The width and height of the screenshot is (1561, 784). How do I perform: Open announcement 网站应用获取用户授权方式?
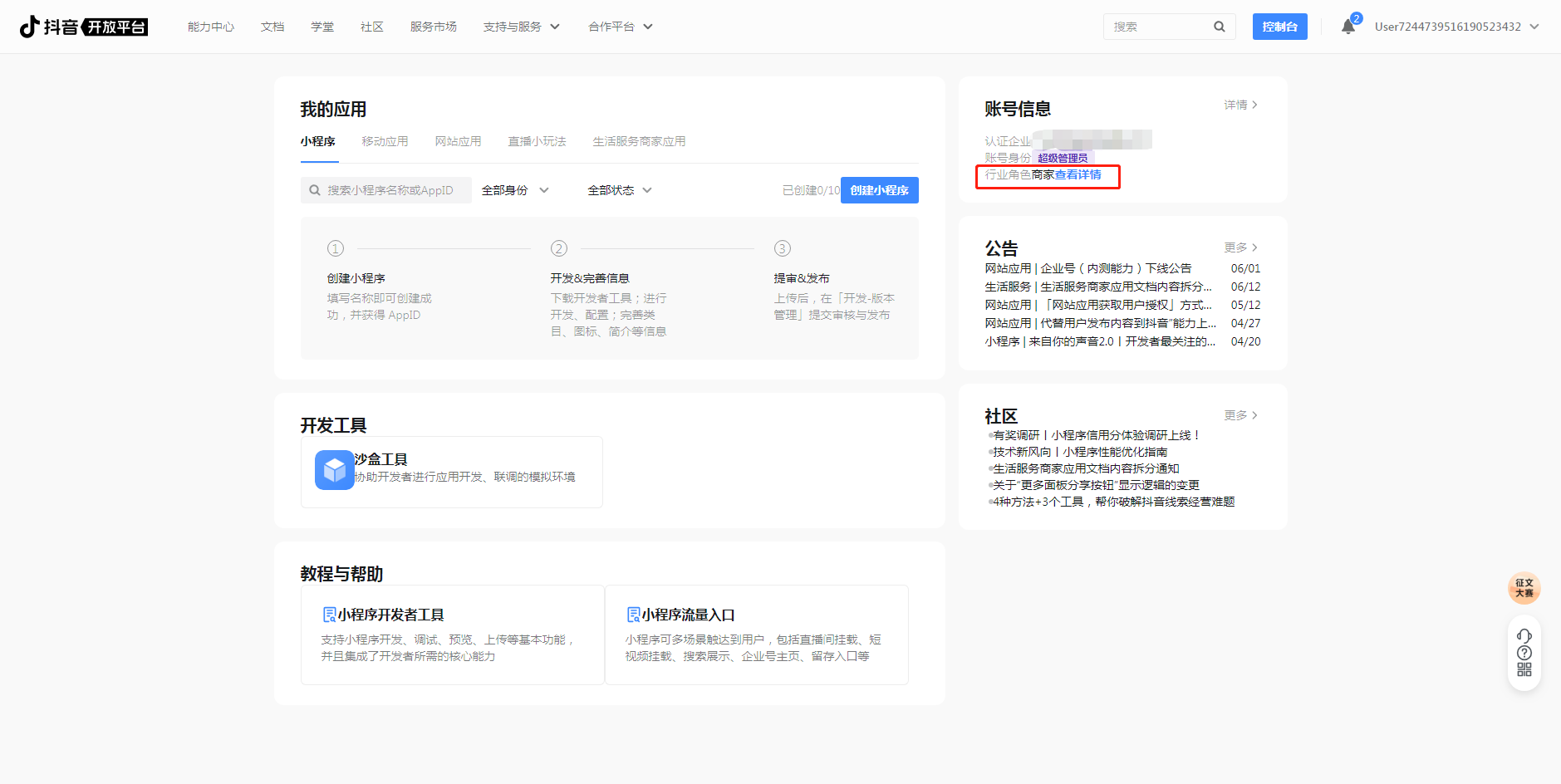[x=1098, y=305]
